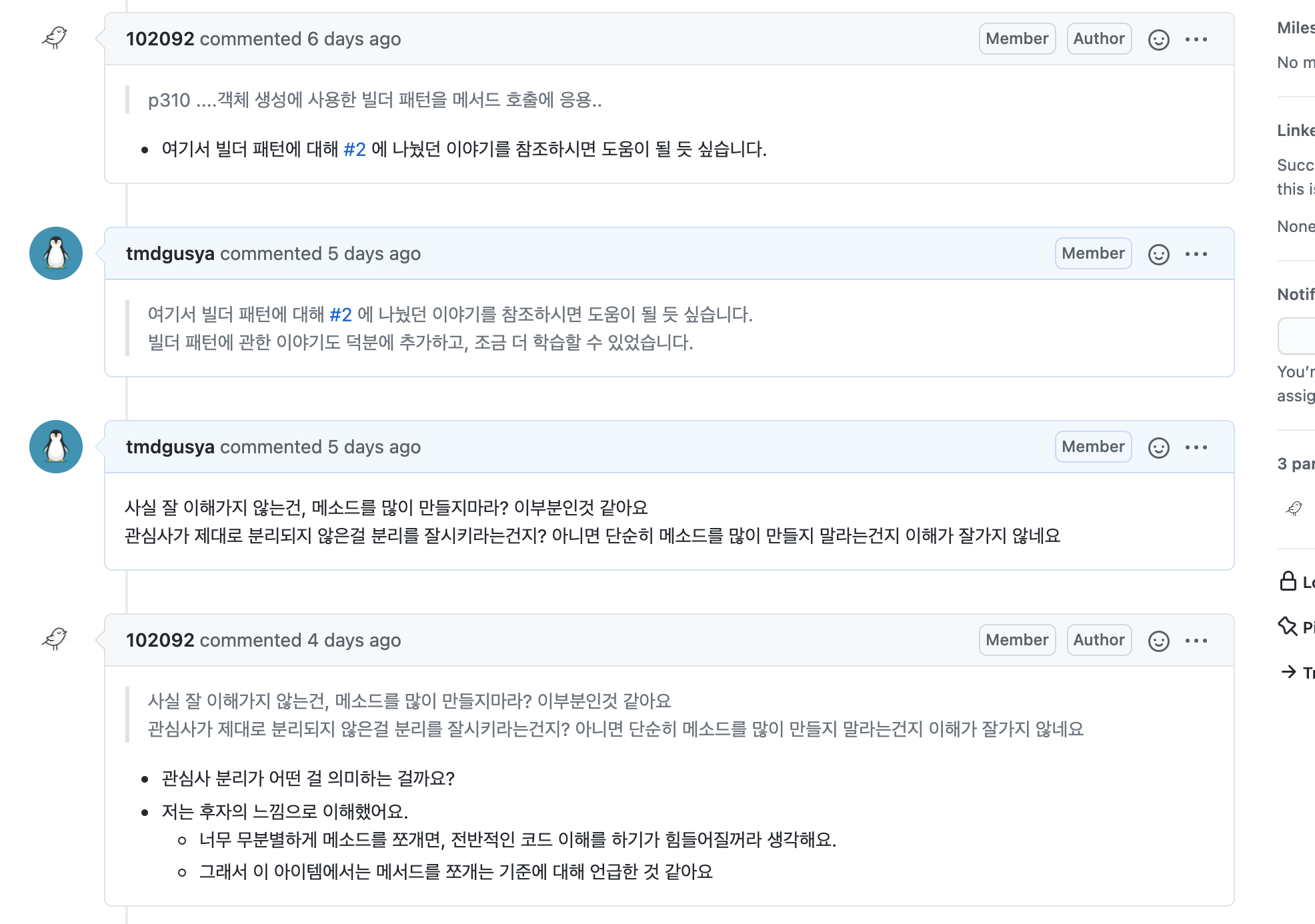Image resolution: width=1315 pixels, height=924 pixels.
Task: React to tmdgusya's second comment with emoji
Action: (1158, 448)
